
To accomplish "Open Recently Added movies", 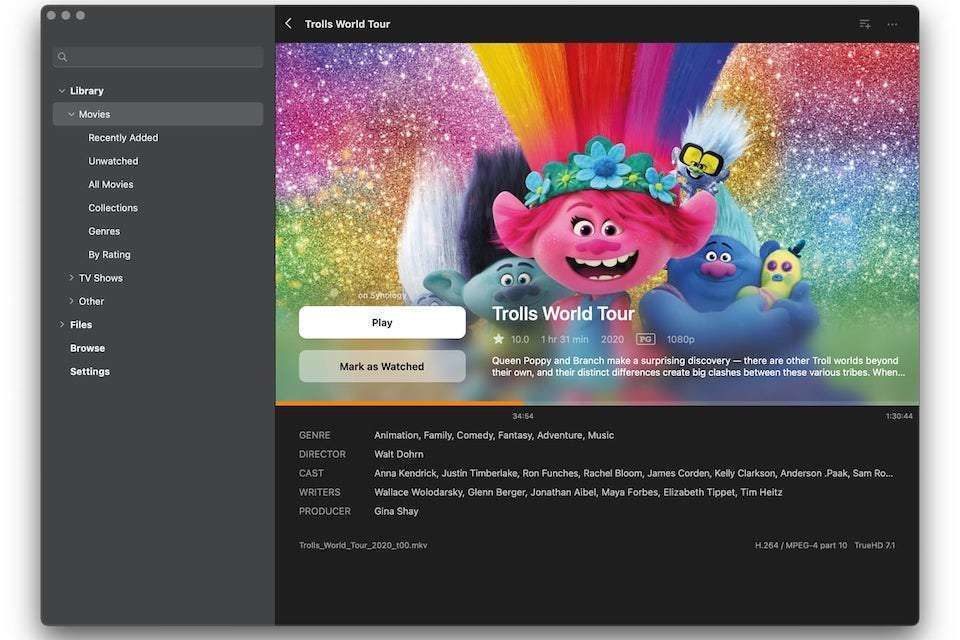I will click(x=123, y=138).
